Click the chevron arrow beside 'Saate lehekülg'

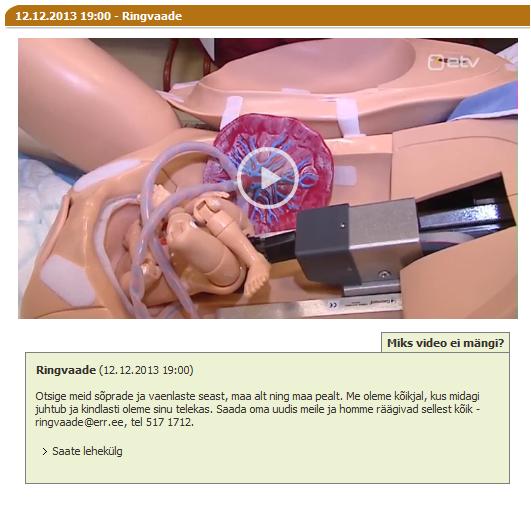(x=45, y=451)
